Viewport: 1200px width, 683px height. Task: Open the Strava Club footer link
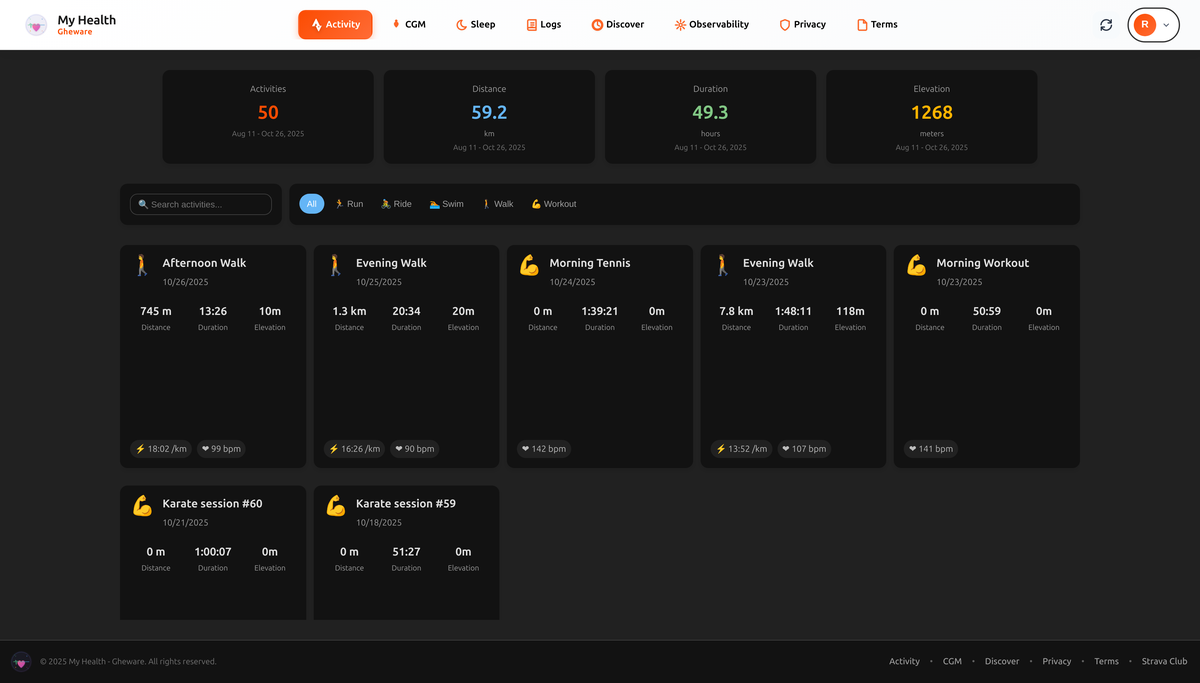click(x=1164, y=661)
